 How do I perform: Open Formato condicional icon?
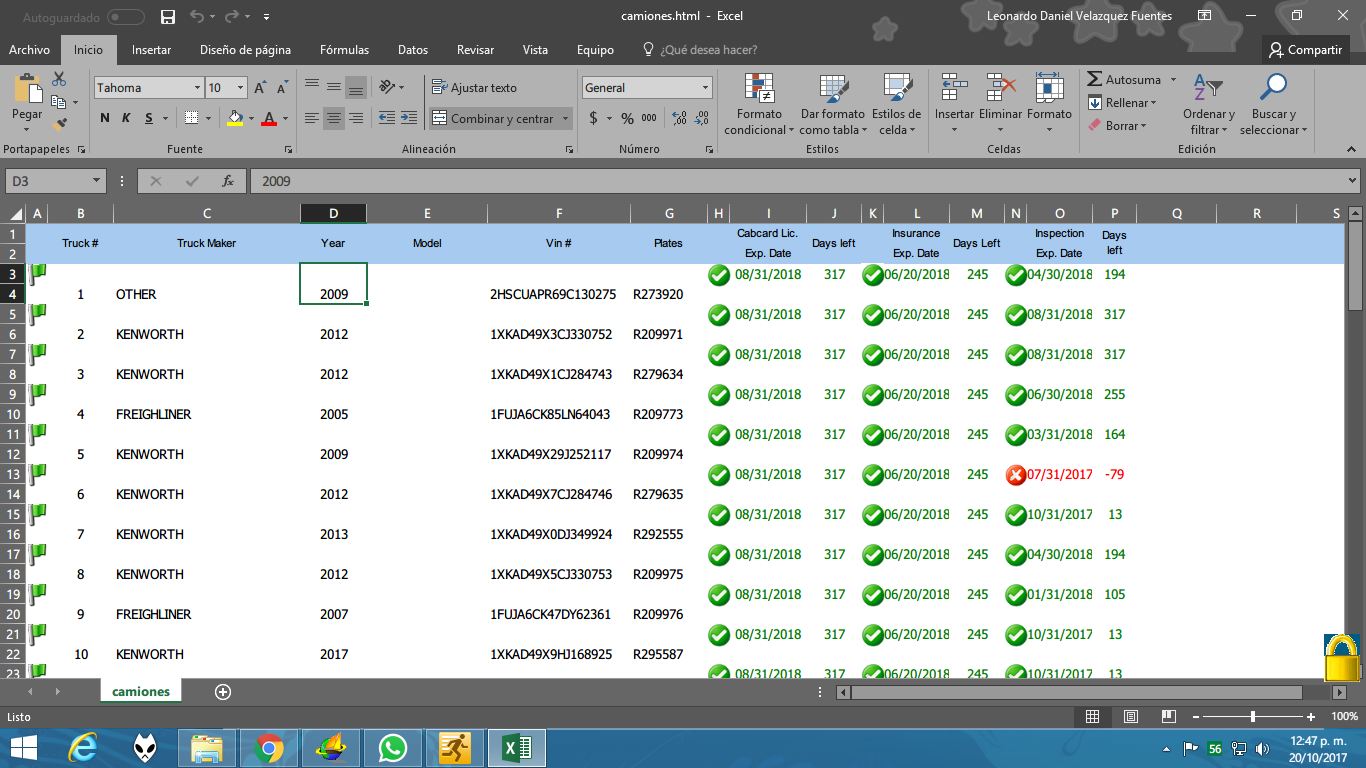pos(760,89)
